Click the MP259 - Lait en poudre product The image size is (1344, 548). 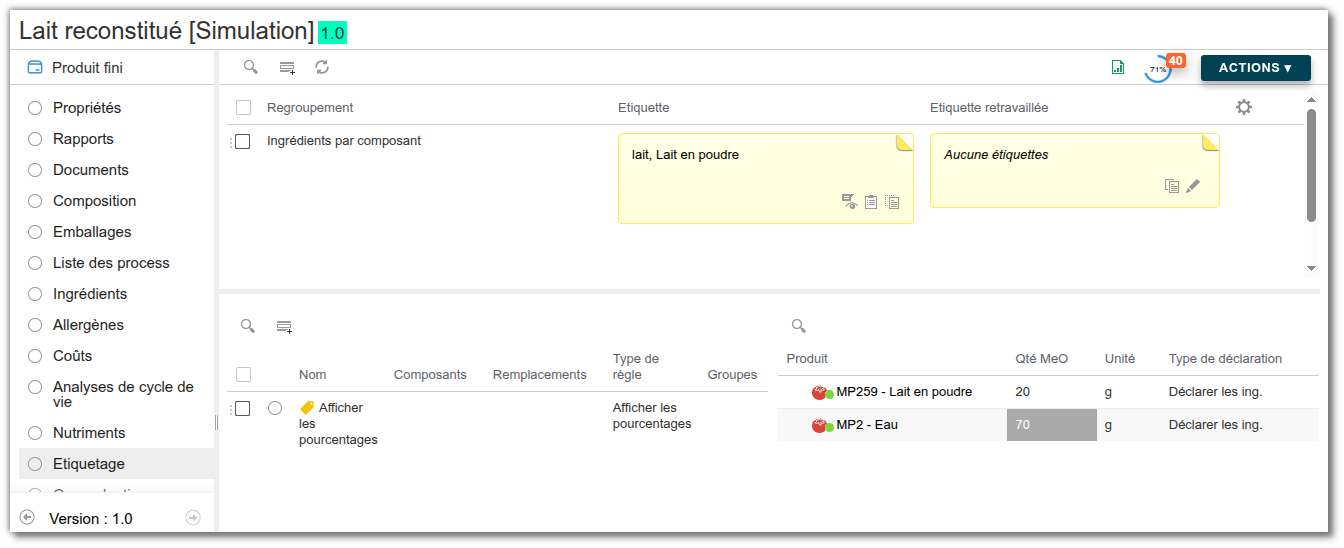tap(904, 392)
